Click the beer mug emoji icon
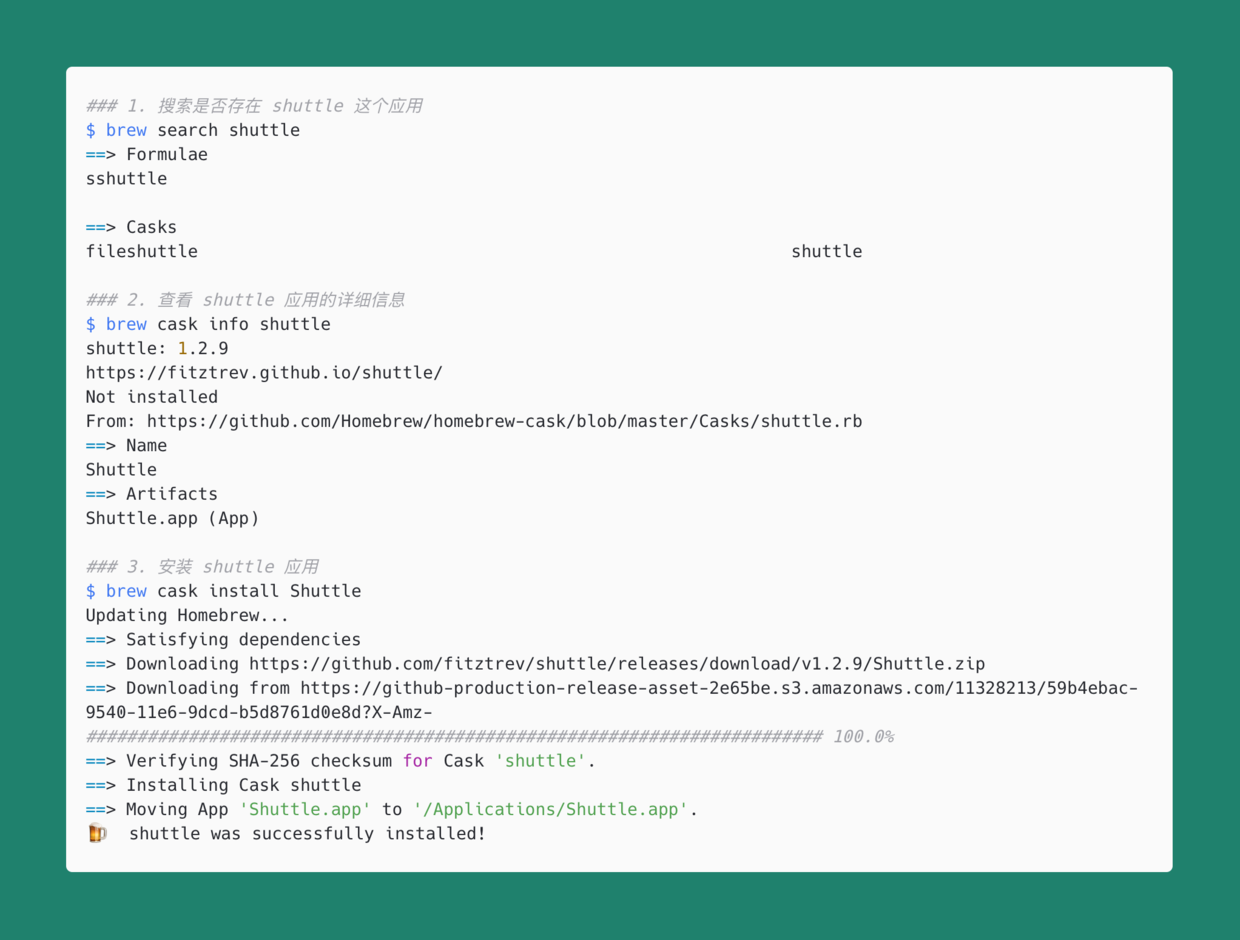 click(97, 833)
